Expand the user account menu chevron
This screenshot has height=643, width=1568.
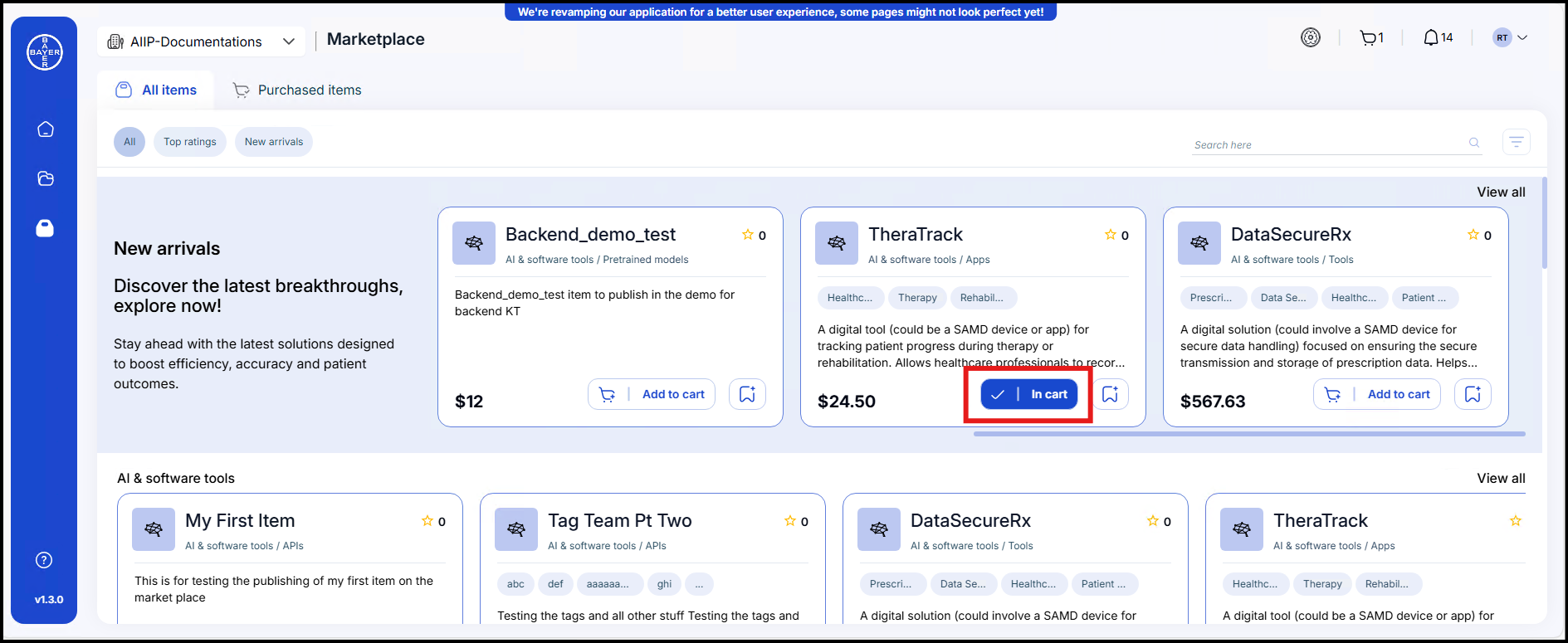pos(1522,37)
